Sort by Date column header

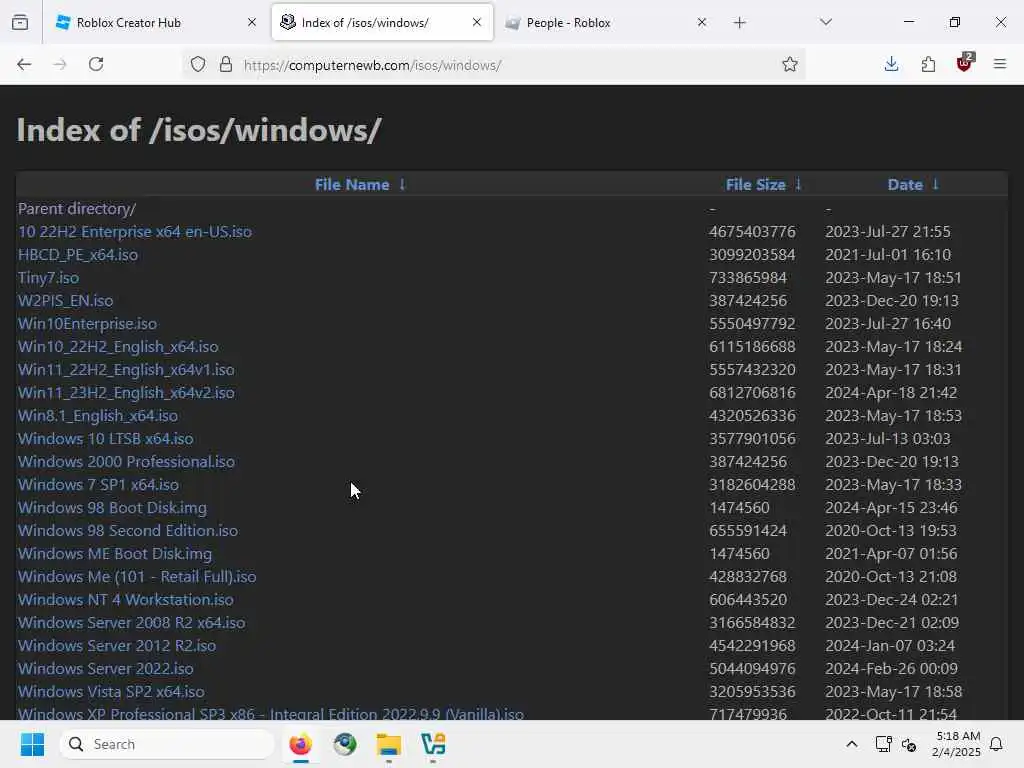point(905,185)
